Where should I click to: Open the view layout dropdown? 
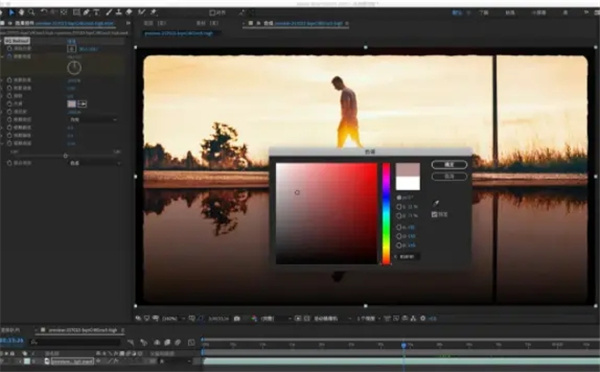click(368, 318)
